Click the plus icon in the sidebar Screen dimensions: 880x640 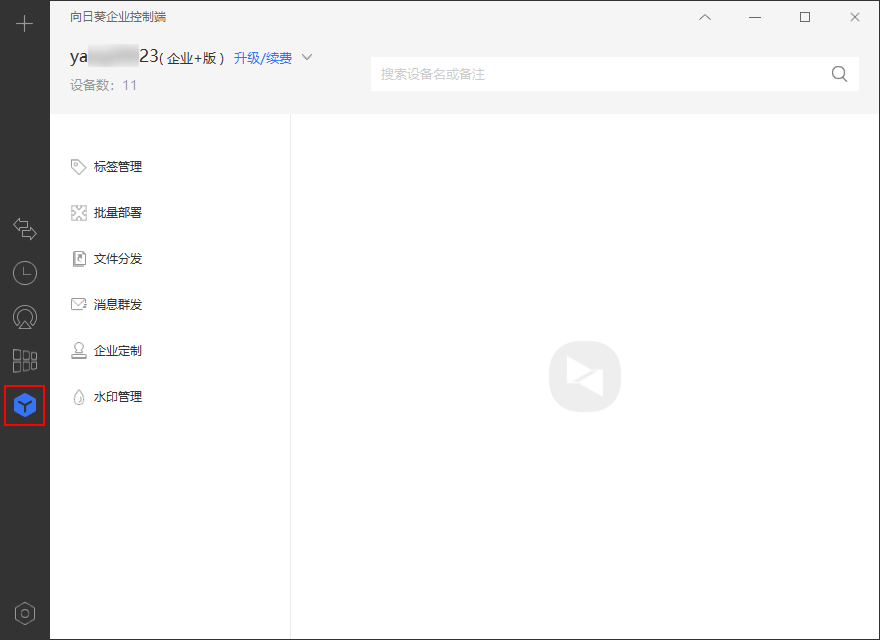[25, 24]
